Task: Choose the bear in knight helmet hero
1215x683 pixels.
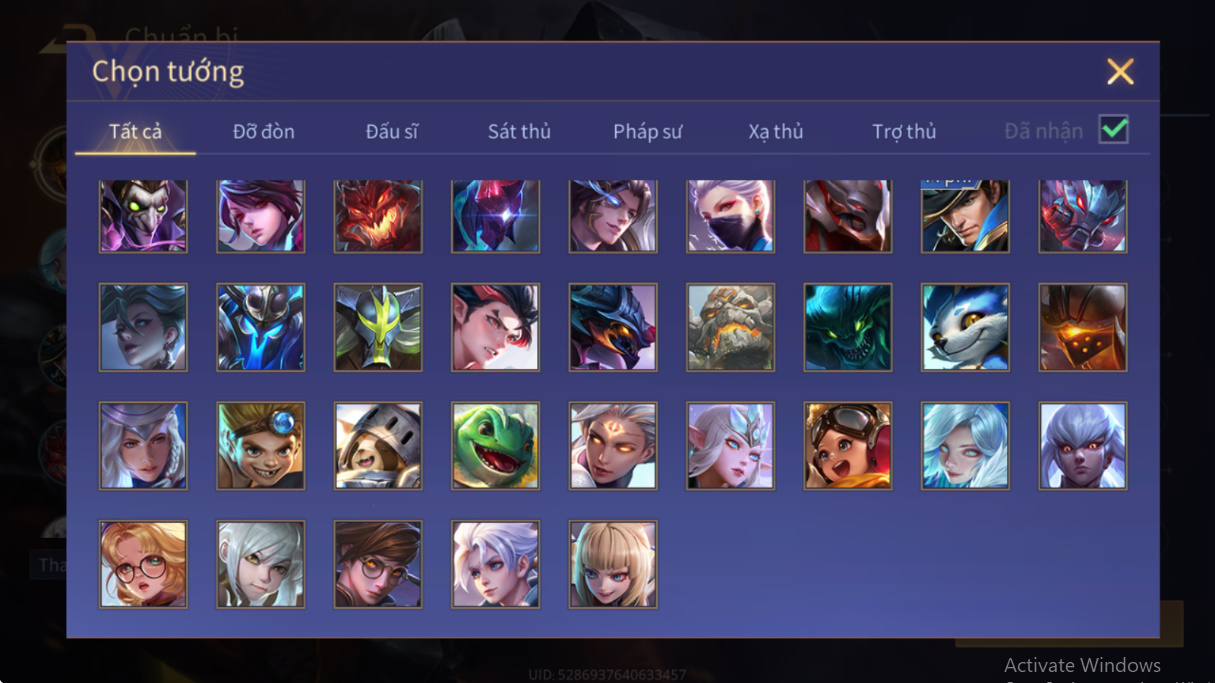Action: [x=378, y=446]
